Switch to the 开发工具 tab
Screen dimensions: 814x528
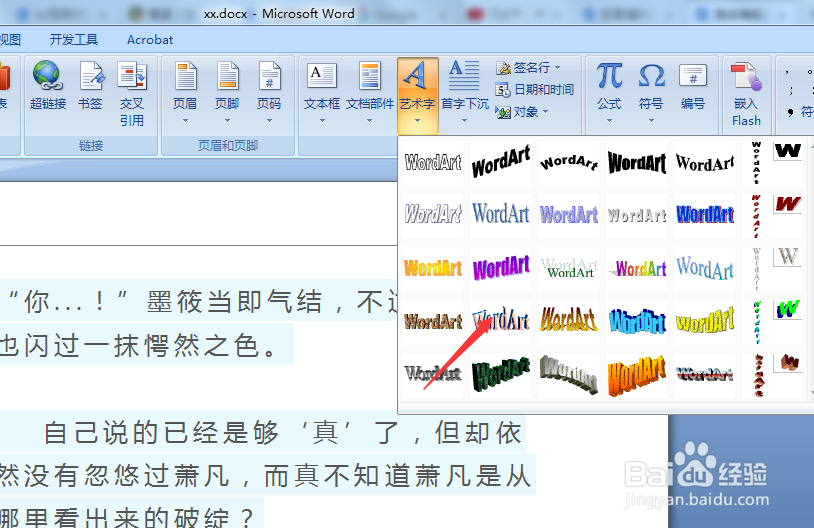74,39
